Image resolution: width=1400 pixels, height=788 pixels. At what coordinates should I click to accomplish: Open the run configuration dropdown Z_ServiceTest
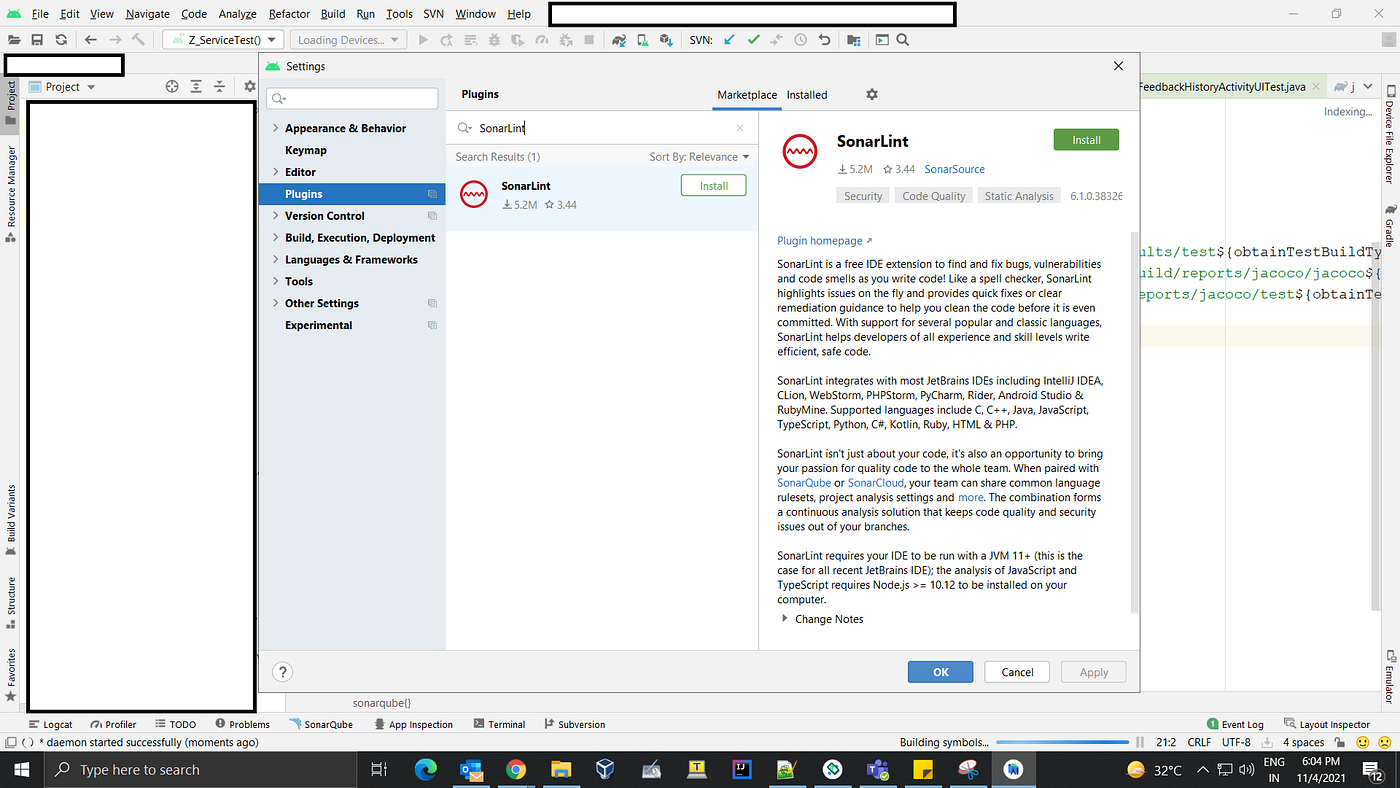click(222, 39)
